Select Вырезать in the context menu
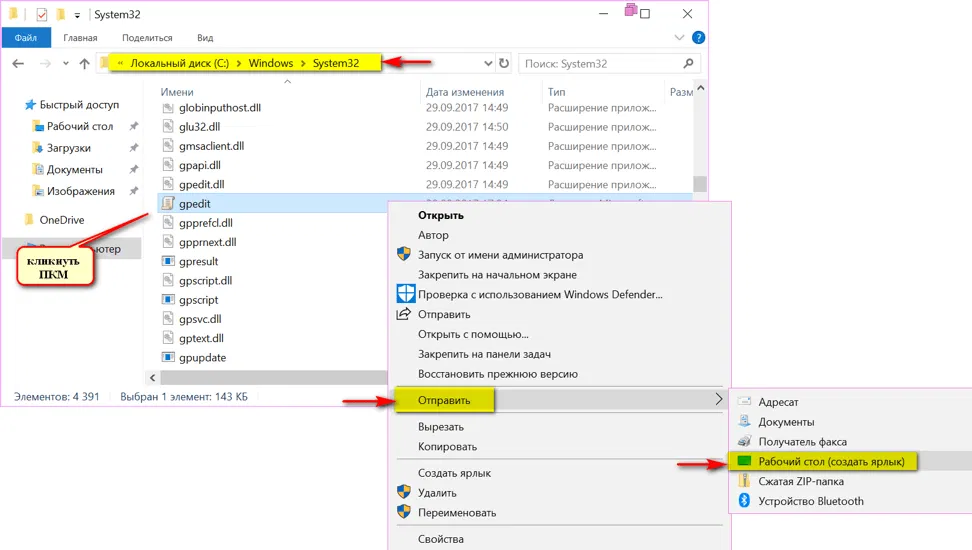 click(x=441, y=427)
